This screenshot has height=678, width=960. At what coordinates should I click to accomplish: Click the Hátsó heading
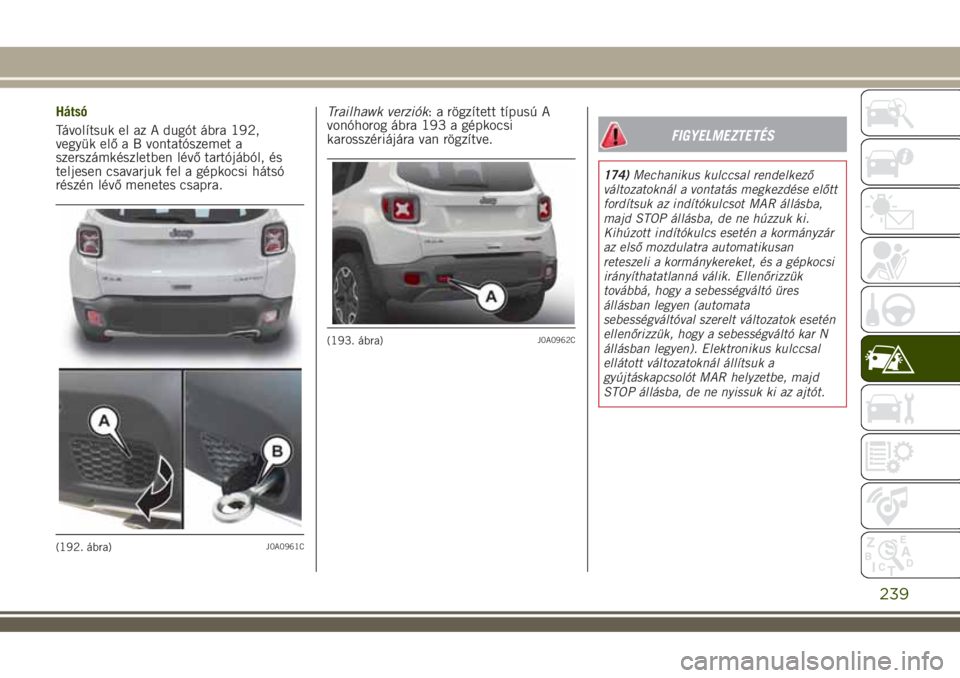[72, 112]
